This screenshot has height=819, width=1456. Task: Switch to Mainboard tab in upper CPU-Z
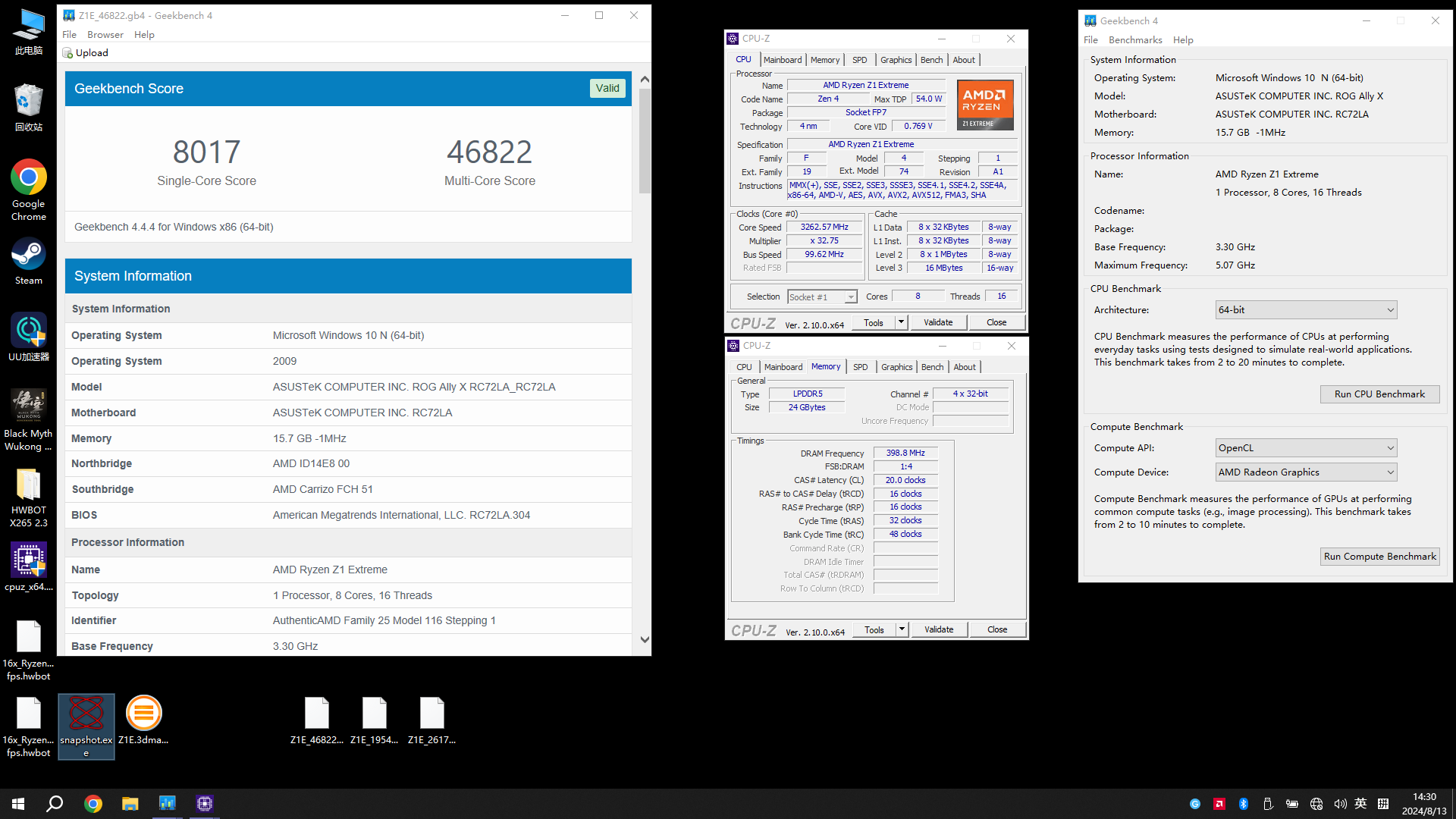pyautogui.click(x=783, y=60)
